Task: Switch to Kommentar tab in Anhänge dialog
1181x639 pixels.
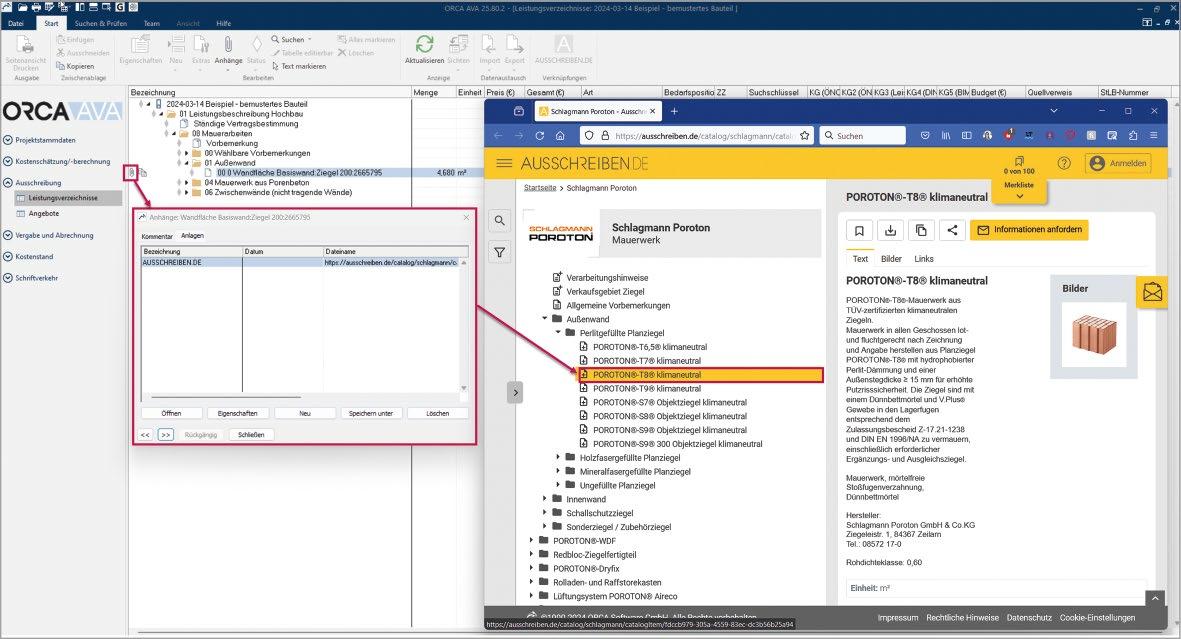Action: [157, 236]
